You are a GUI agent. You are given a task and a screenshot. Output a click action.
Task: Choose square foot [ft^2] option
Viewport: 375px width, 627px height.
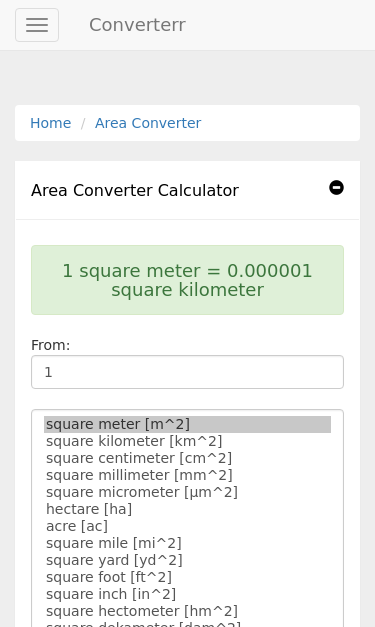coord(188,577)
